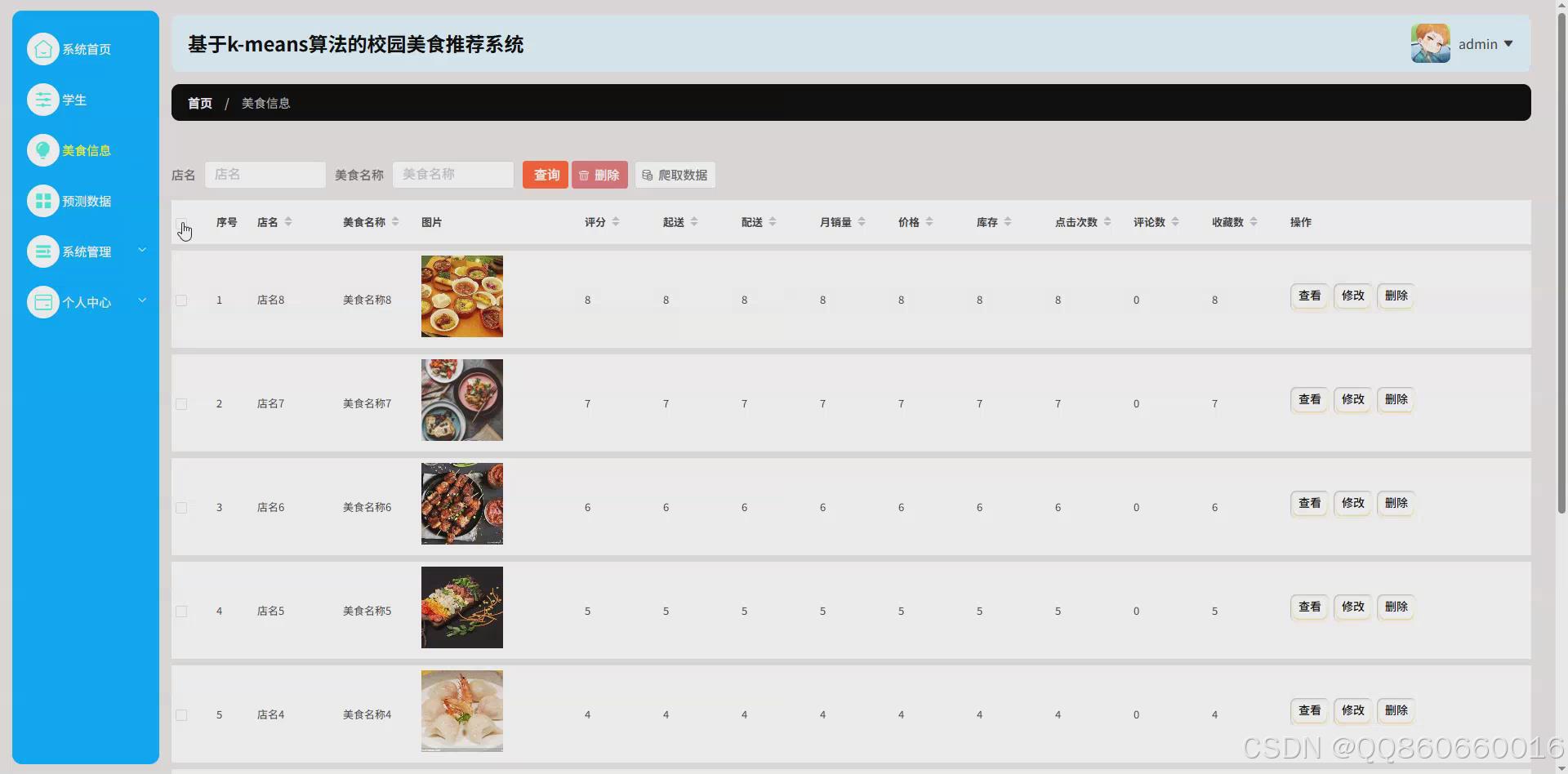1568x774 pixels.
Task: Open the admin user dropdown arrow
Action: [1508, 44]
